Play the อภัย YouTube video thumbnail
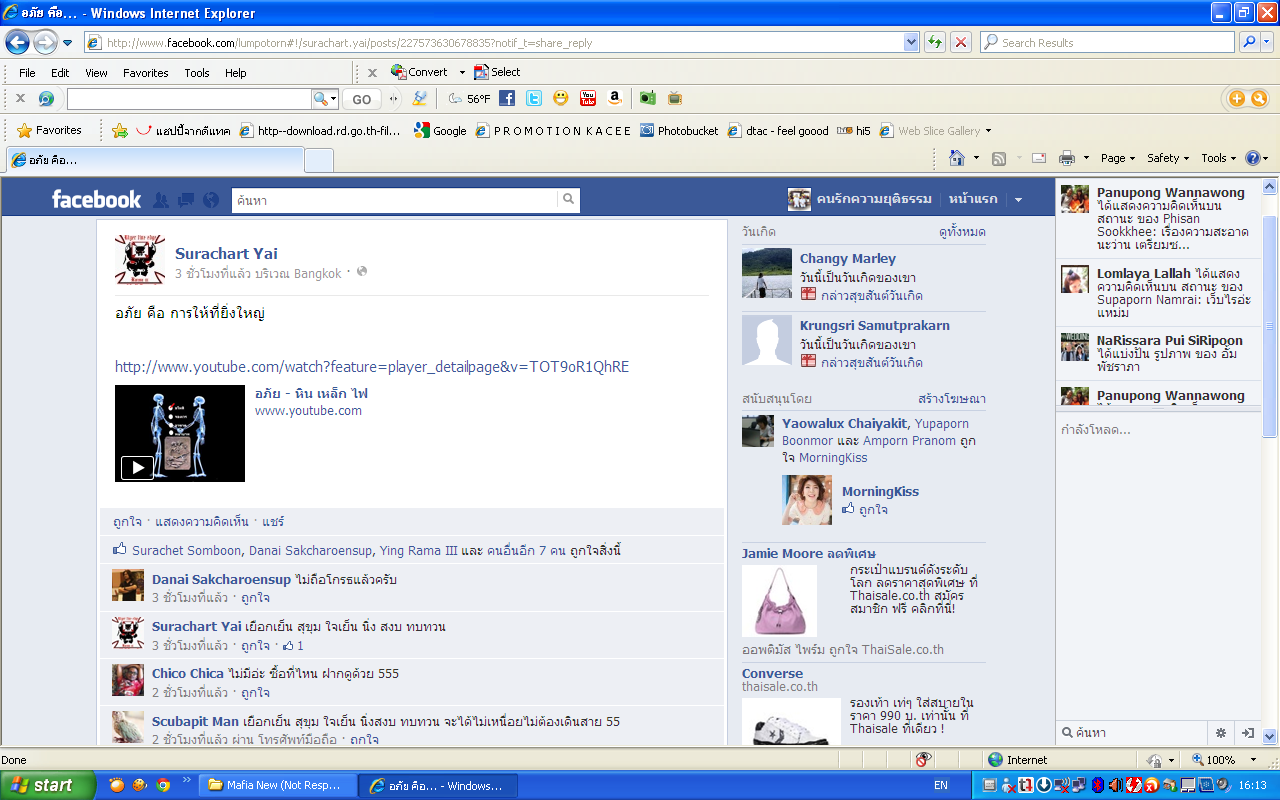This screenshot has height=800, width=1280. coord(180,433)
